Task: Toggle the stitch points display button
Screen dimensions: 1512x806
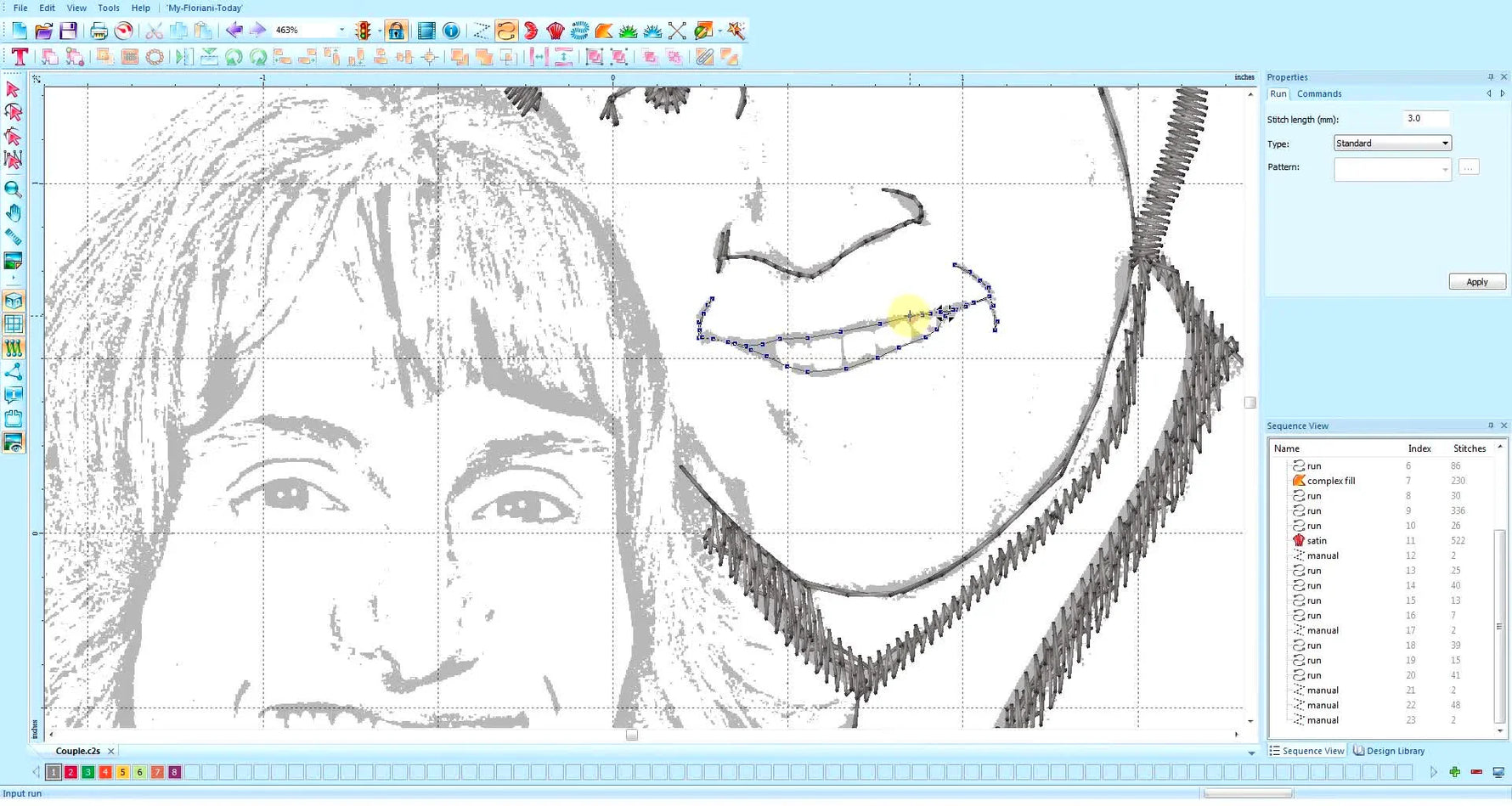Action: coord(14,348)
